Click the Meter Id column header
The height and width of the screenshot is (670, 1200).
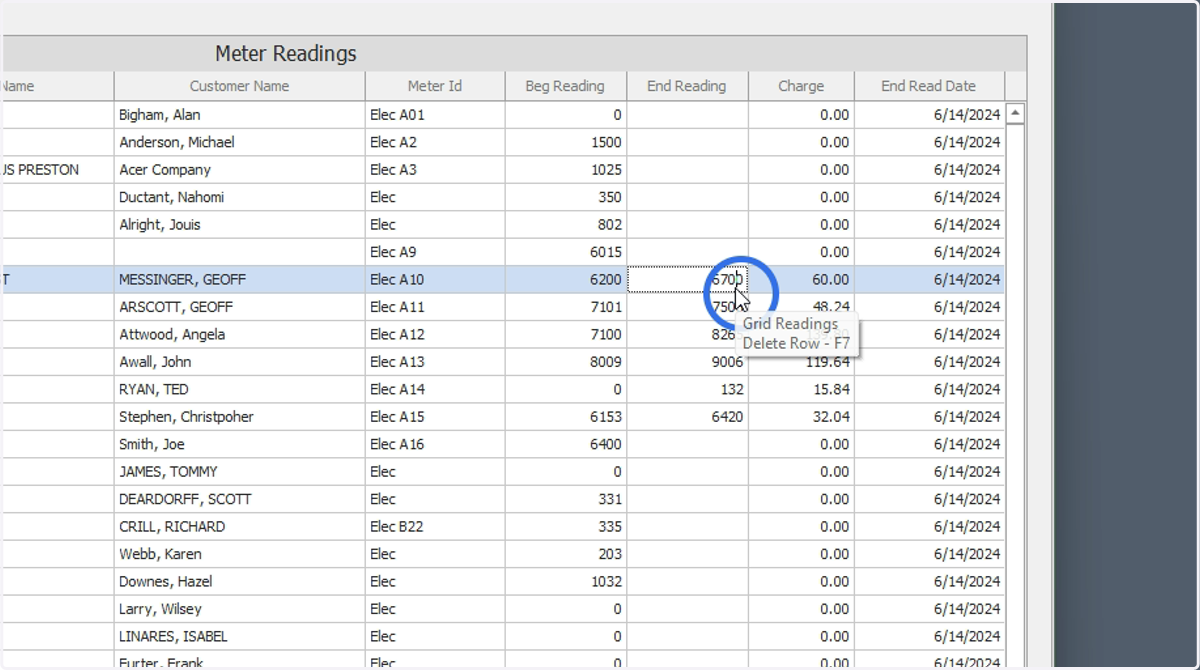[x=435, y=86]
